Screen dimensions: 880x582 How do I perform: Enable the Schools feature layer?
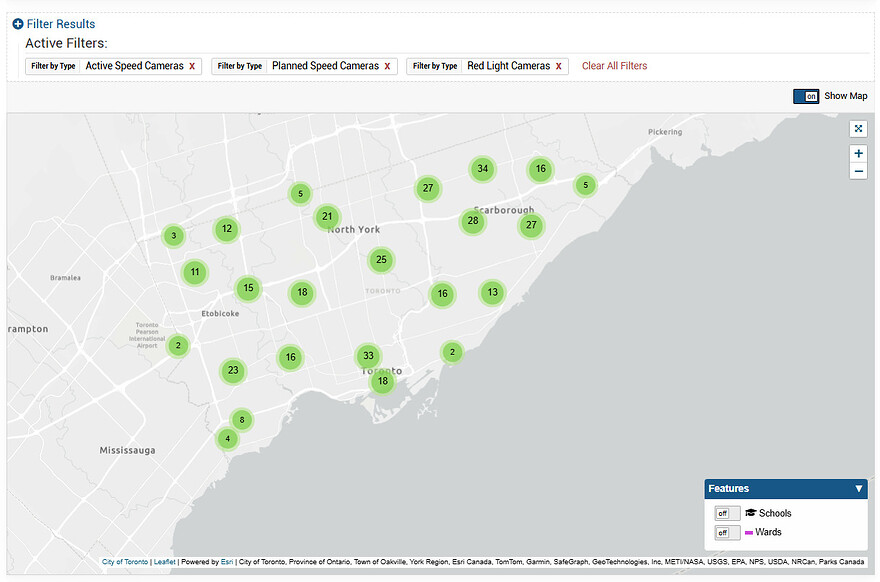[x=727, y=514]
